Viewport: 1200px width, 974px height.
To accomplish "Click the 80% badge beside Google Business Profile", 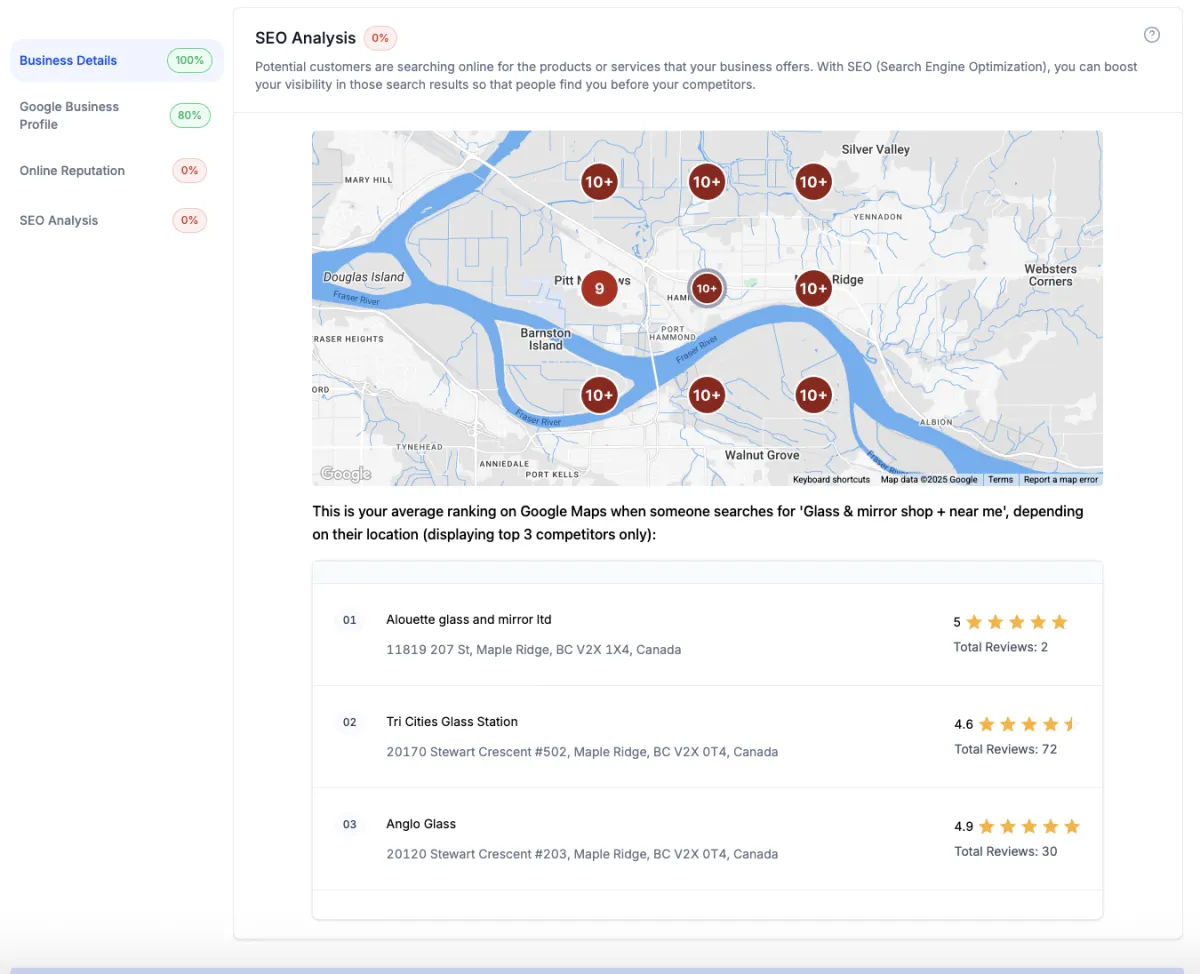I will pyautogui.click(x=190, y=115).
